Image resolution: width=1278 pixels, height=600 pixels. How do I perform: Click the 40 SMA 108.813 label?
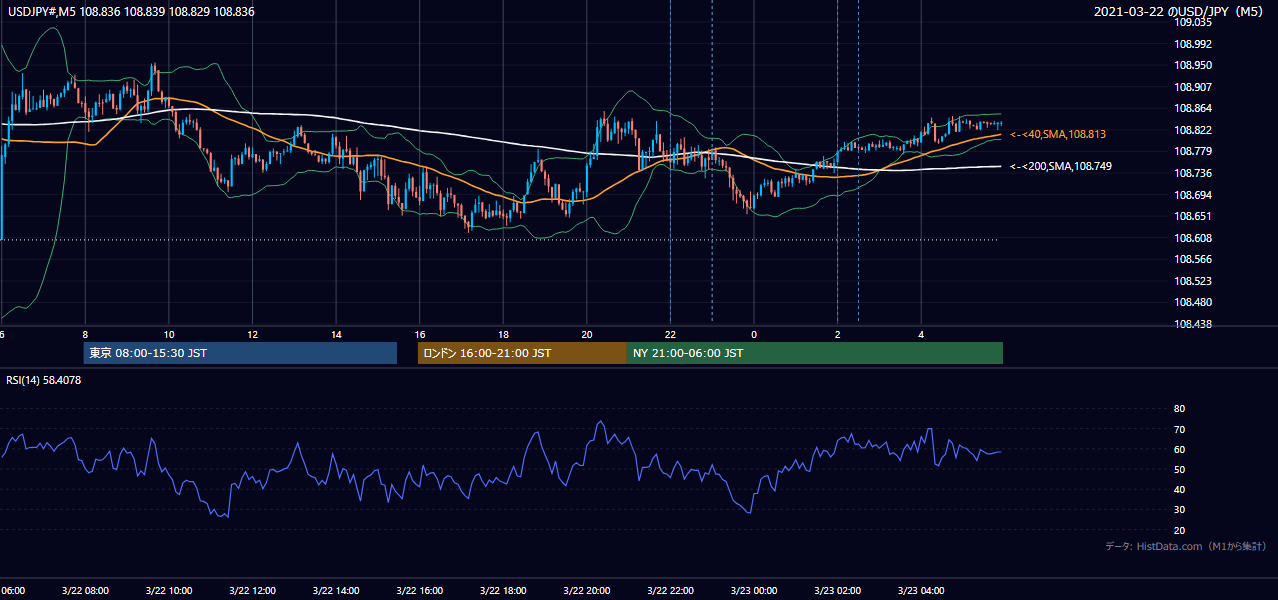[x=1058, y=134]
